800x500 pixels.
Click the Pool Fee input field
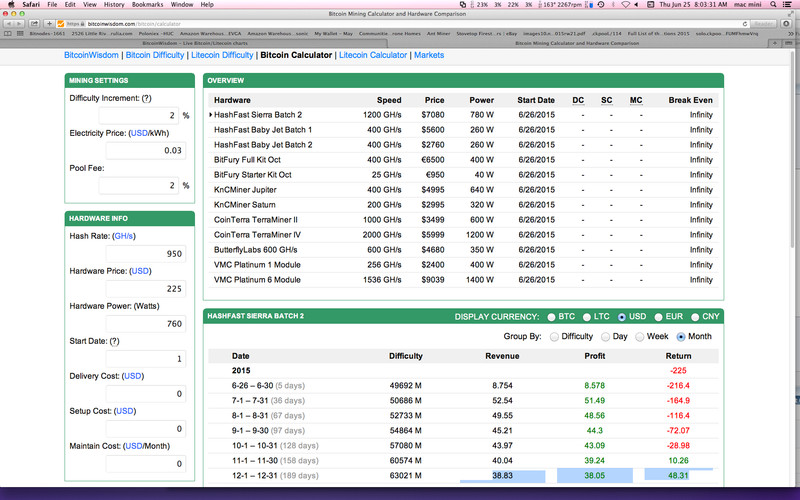[139, 186]
